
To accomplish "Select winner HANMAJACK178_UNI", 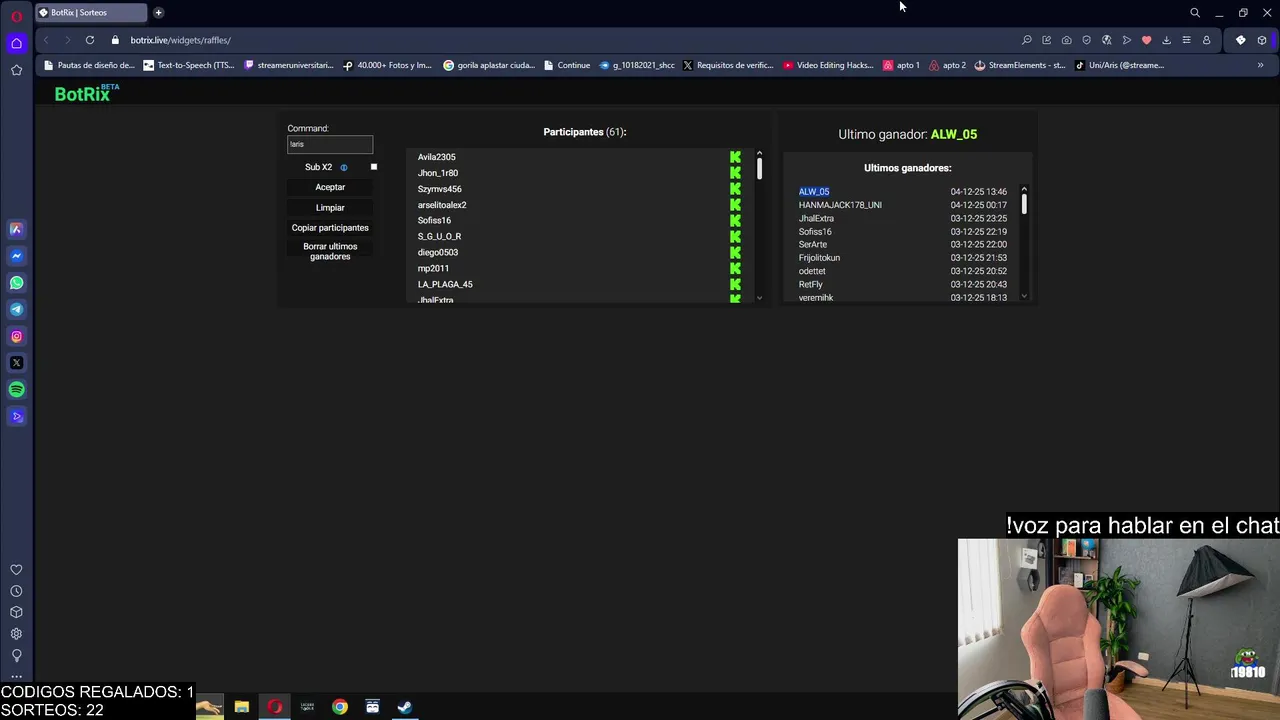I will point(840,205).
